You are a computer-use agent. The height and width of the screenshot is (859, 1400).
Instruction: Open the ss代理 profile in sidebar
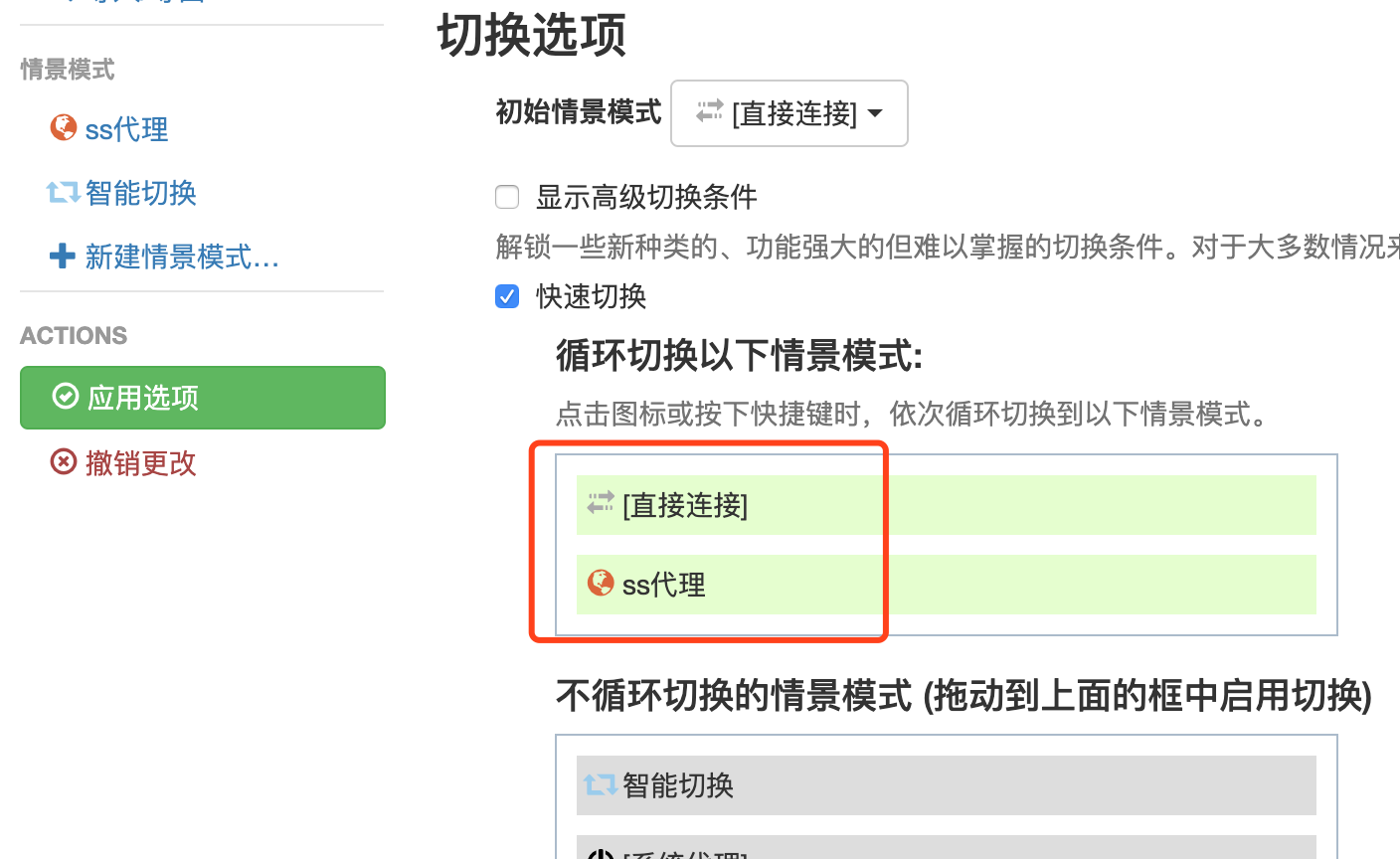126,129
